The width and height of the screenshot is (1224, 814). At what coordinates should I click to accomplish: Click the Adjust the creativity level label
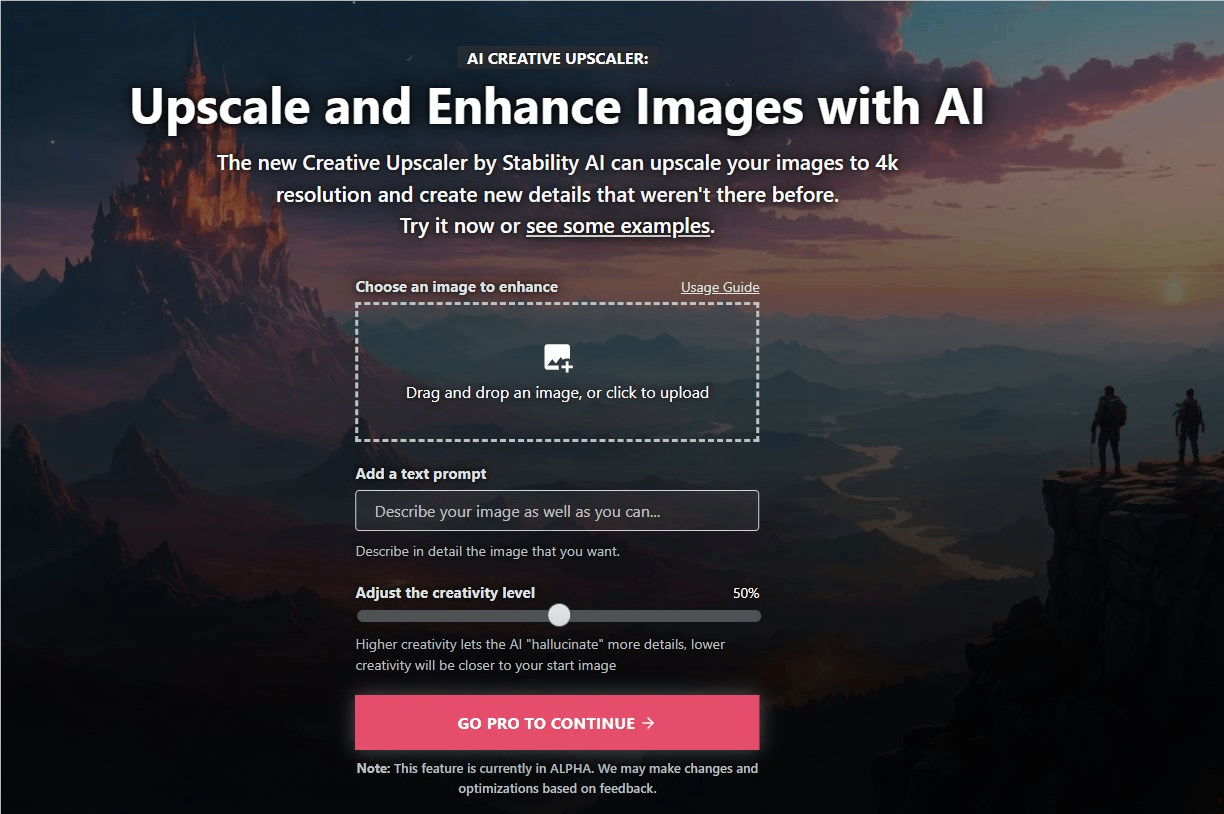pyautogui.click(x=445, y=592)
